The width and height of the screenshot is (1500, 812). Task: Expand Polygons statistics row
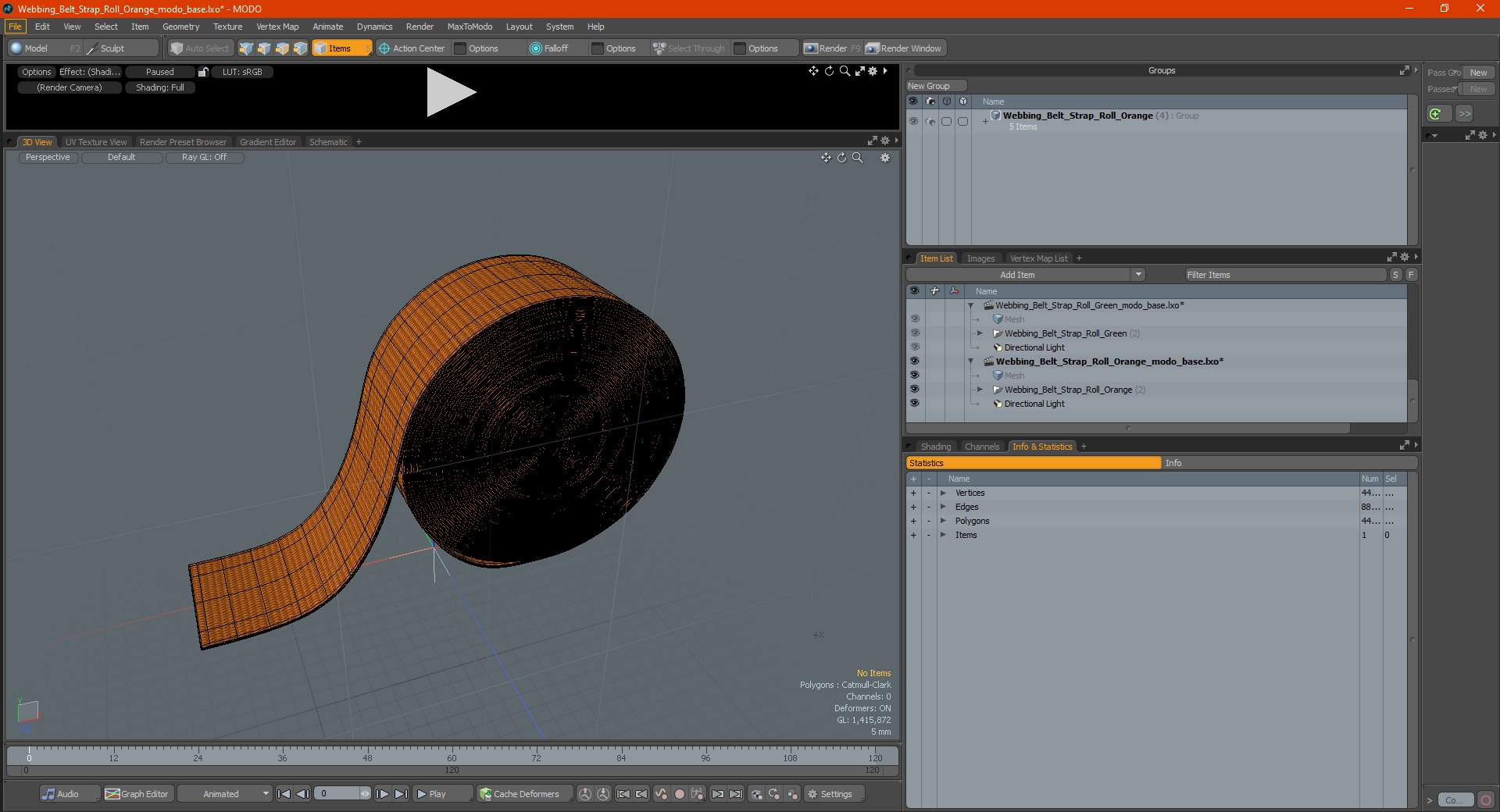pyautogui.click(x=944, y=522)
